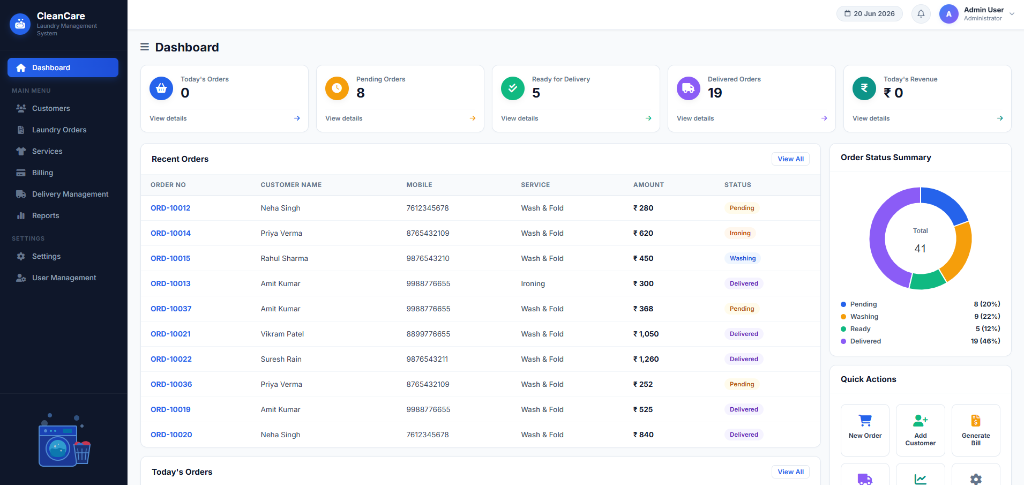Click the blue Pending legend dot
The height and width of the screenshot is (485, 1024).
pyautogui.click(x=843, y=304)
